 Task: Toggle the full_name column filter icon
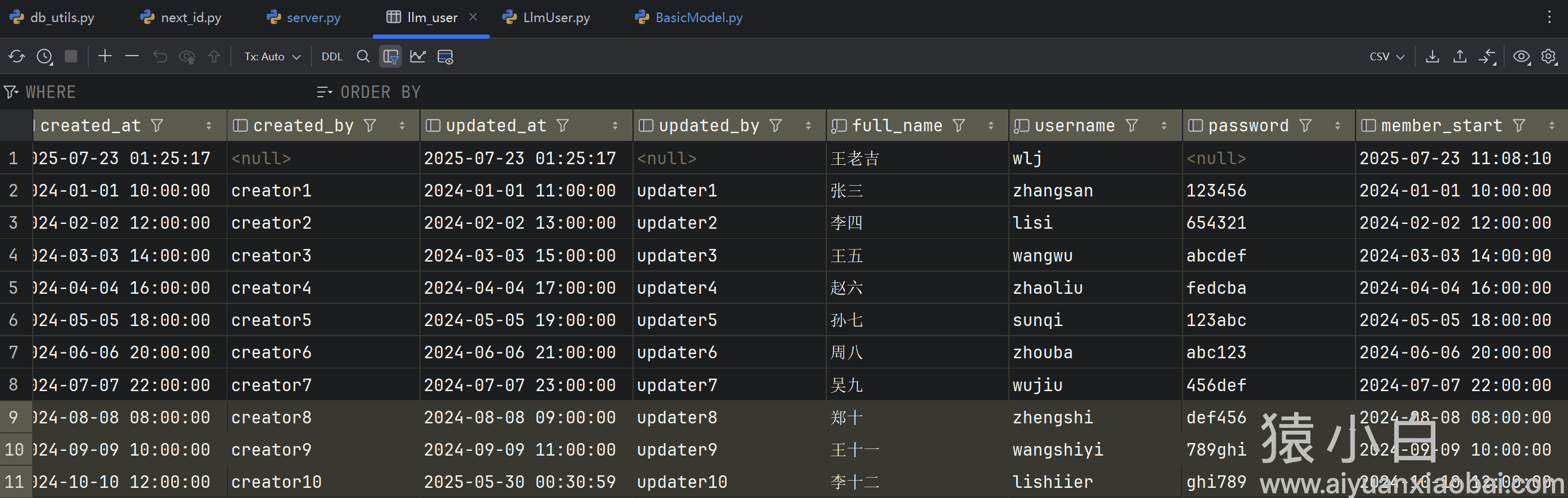click(x=959, y=125)
